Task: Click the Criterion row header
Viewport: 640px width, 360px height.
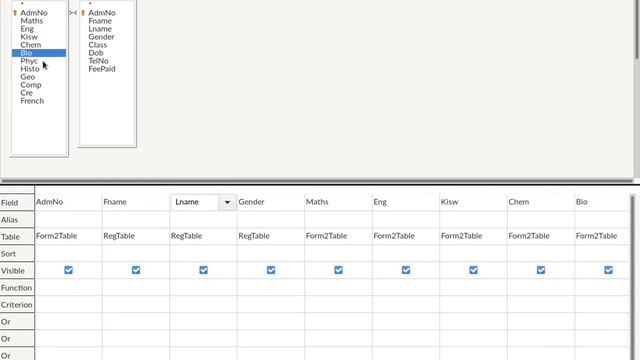Action: point(17,305)
